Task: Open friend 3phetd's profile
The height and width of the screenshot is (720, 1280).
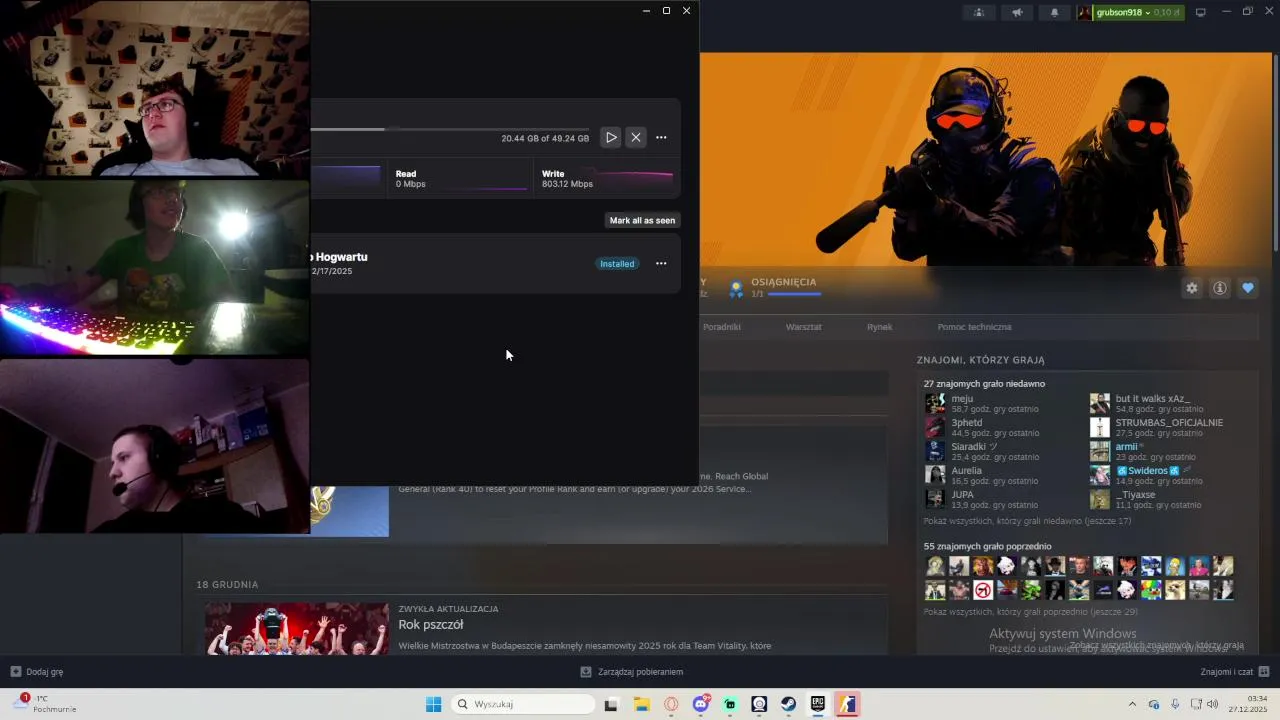Action: tap(967, 423)
